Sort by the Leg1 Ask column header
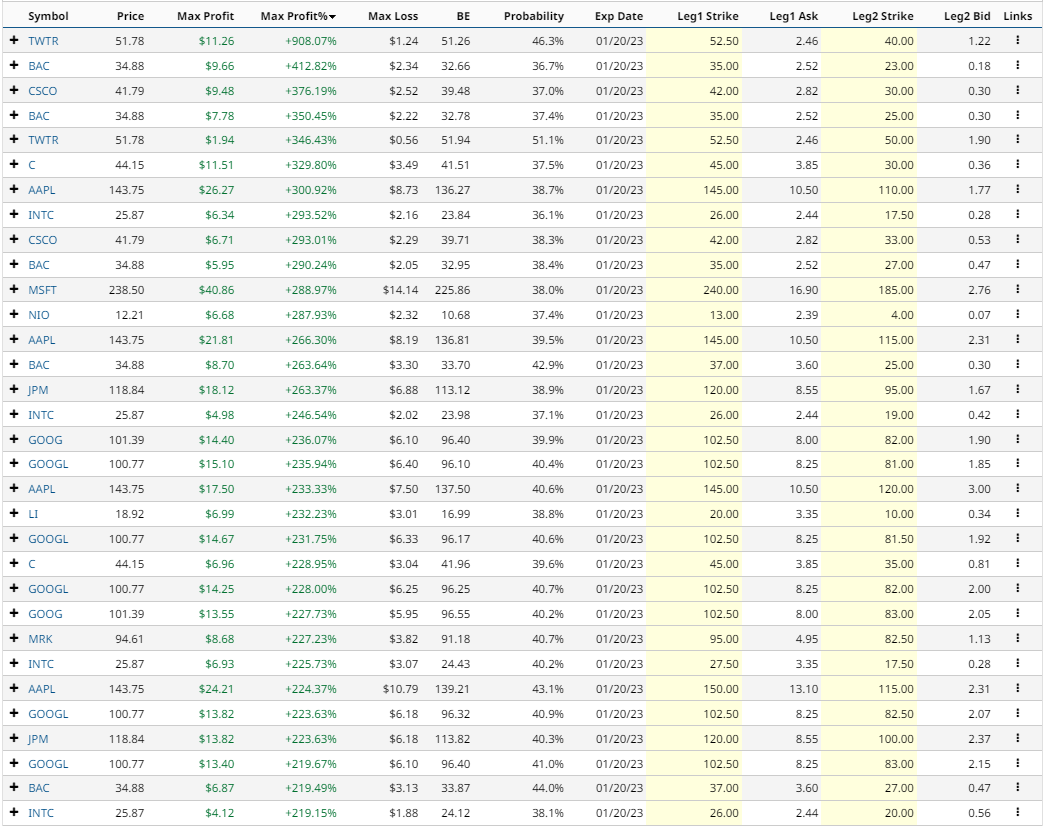 [794, 16]
